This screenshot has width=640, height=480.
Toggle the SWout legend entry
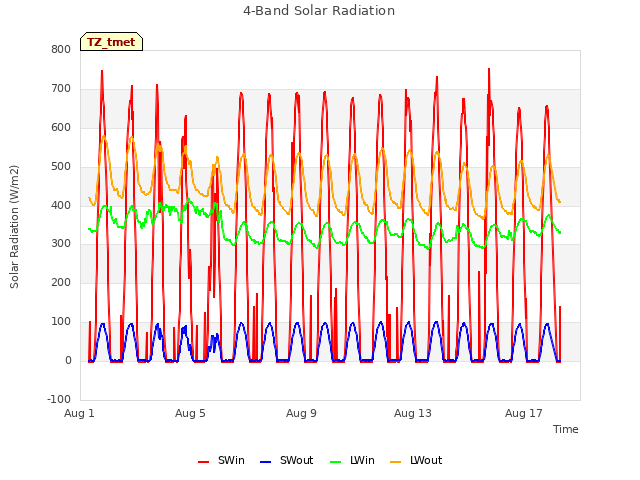coord(287,460)
